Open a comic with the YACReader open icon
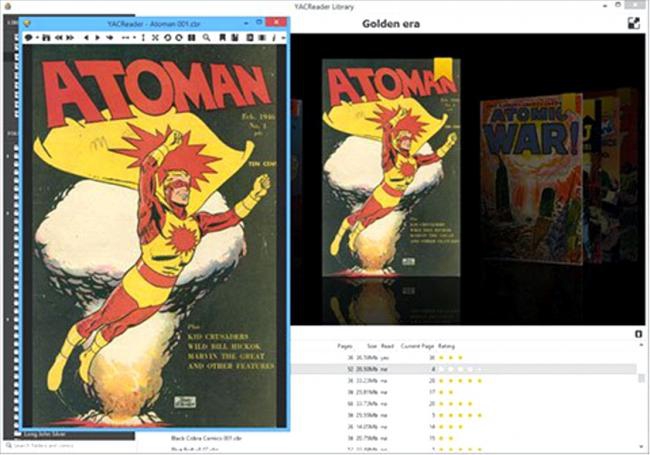The width and height of the screenshot is (650, 455). pyautogui.click(x=28, y=37)
